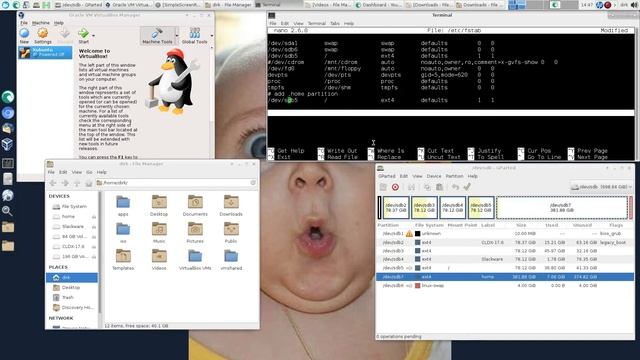Click magnifier icon in left dock
640x360 pixels.
point(7,211)
